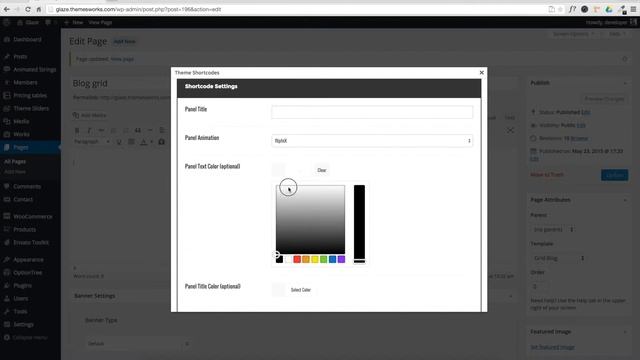This screenshot has width=640, height=360.
Task: Open the Paragraph format dropdown
Action: [x=92, y=142]
